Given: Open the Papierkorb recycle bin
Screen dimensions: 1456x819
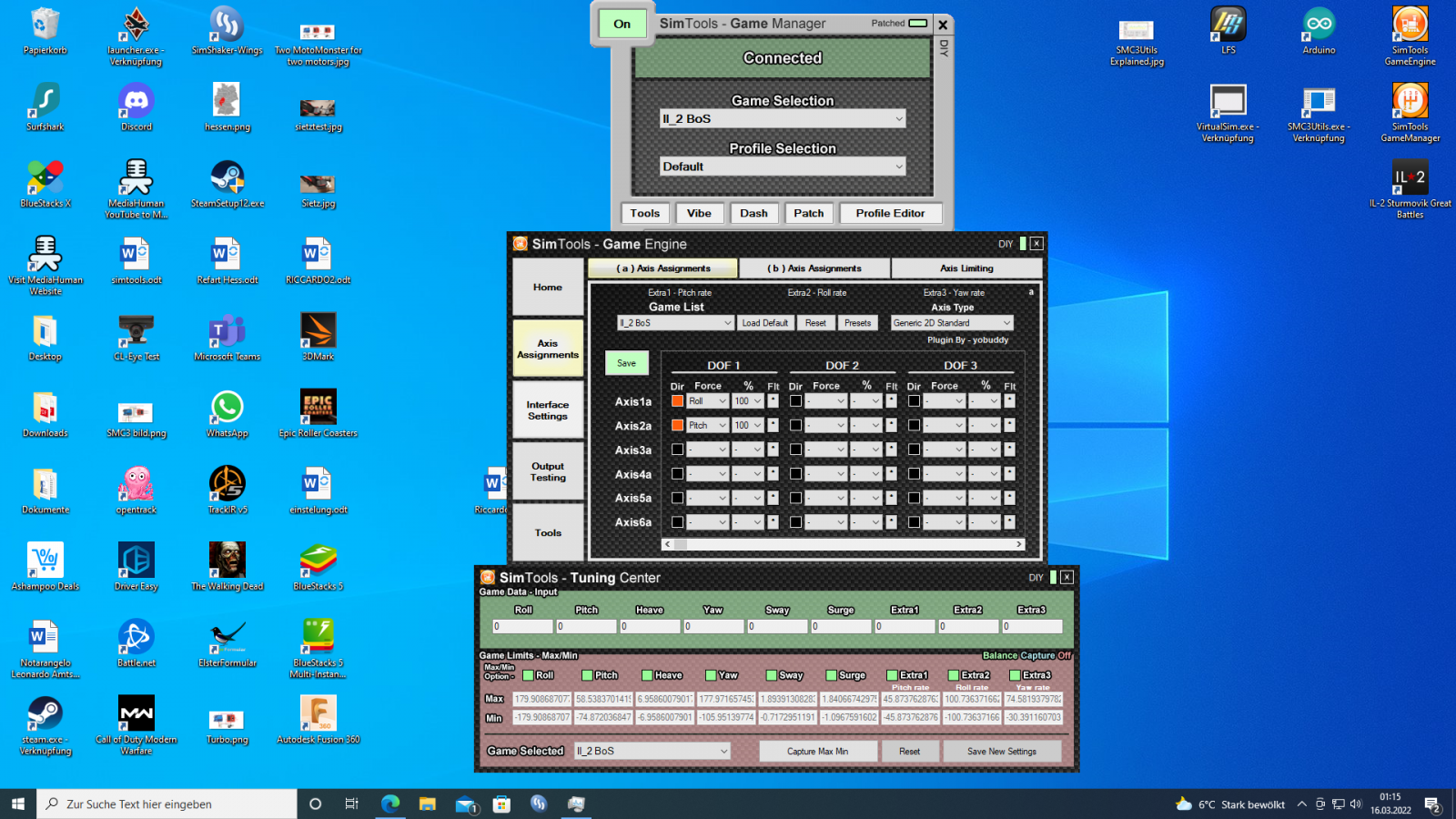Looking at the screenshot, I should pyautogui.click(x=45, y=31).
